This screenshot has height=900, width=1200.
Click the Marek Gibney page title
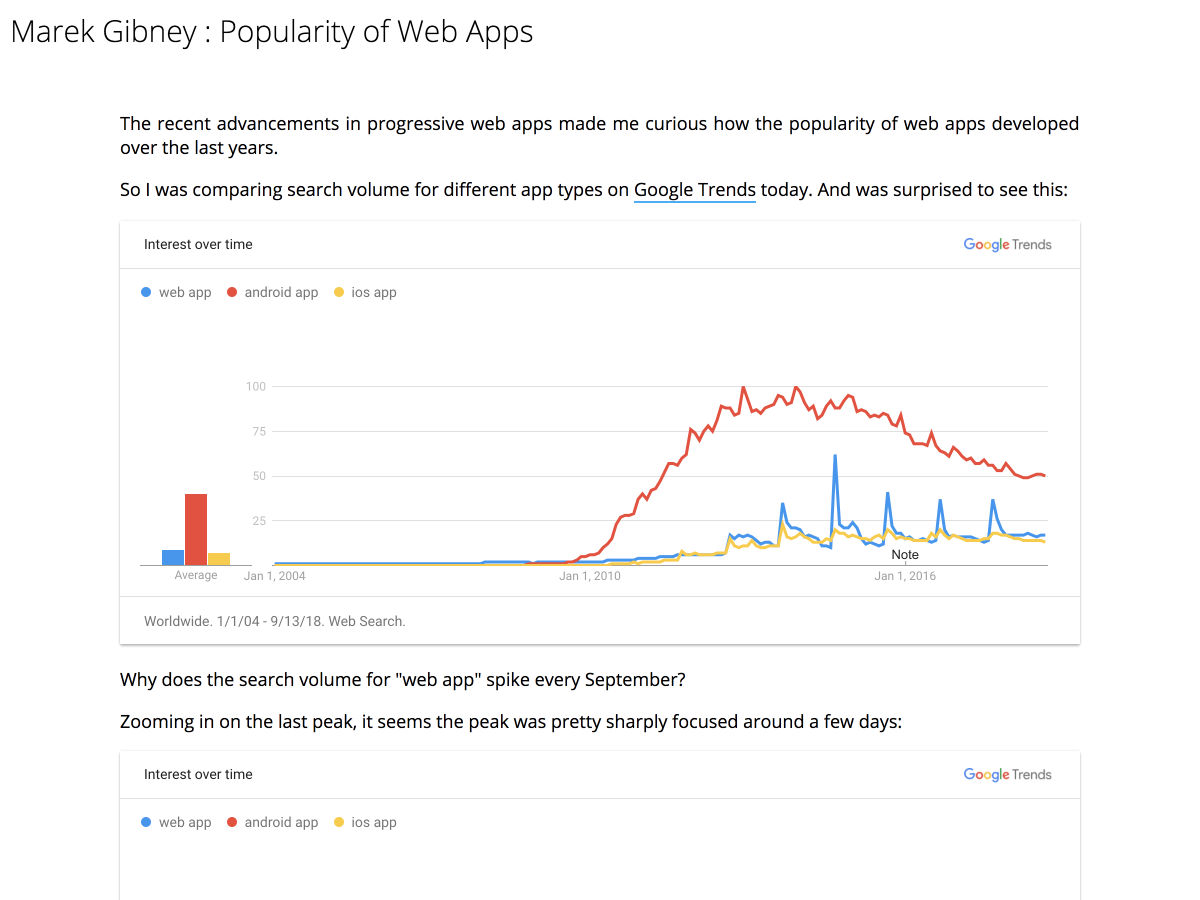271,31
